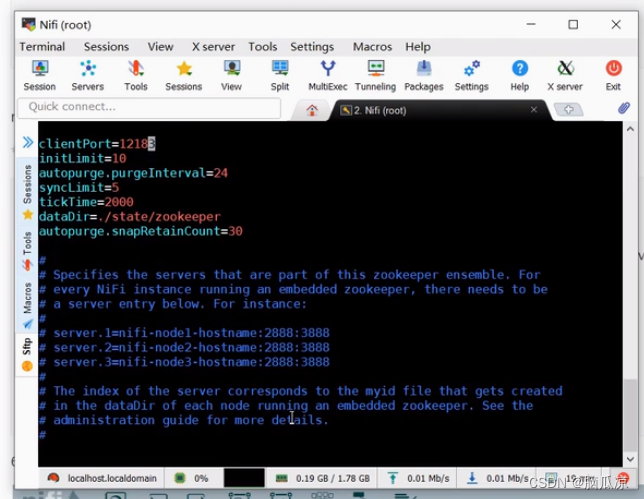Open the Help menu
Viewport: 644px width, 499px height.
coord(418,47)
